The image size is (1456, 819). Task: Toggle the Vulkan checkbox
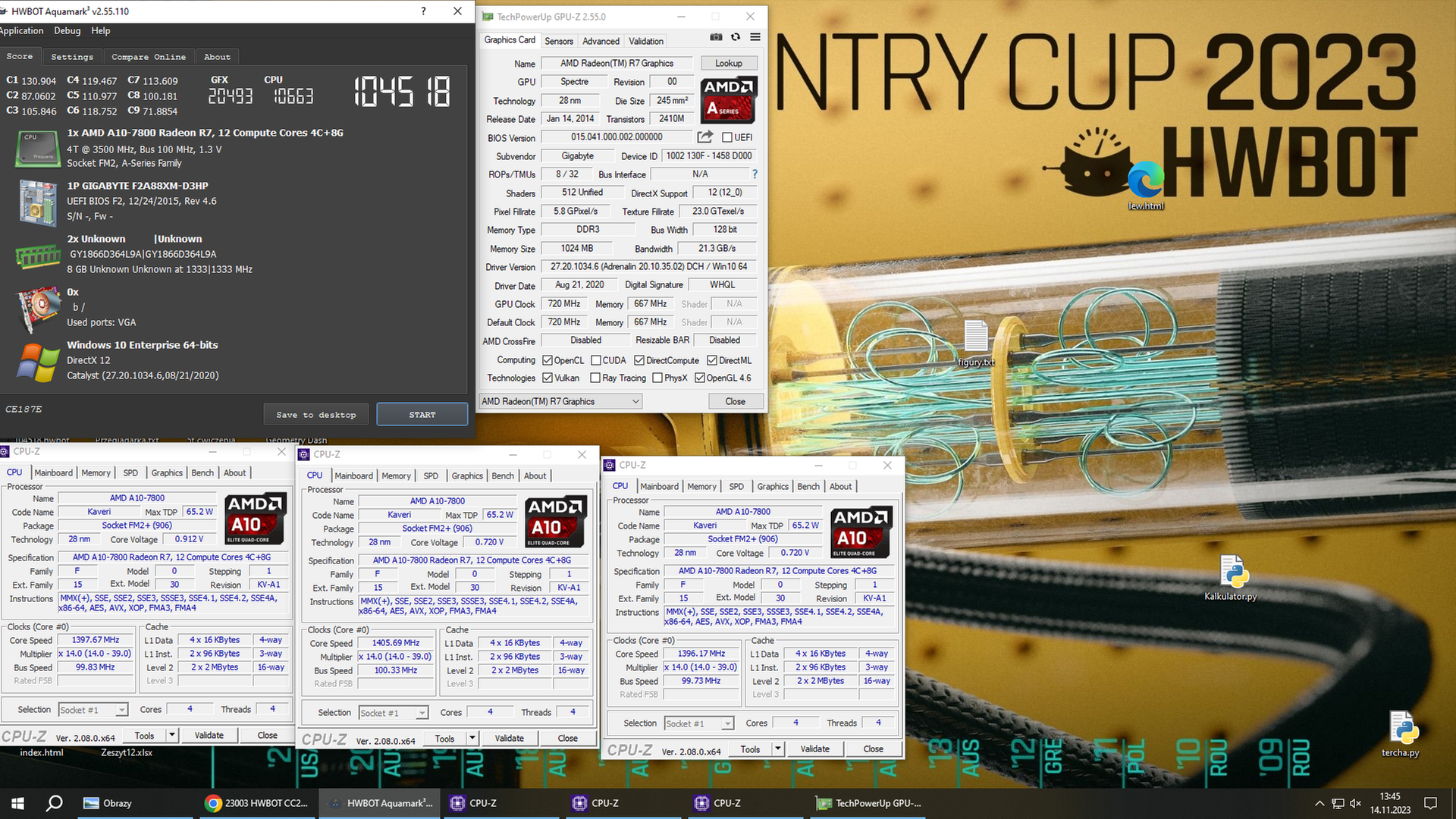[548, 378]
